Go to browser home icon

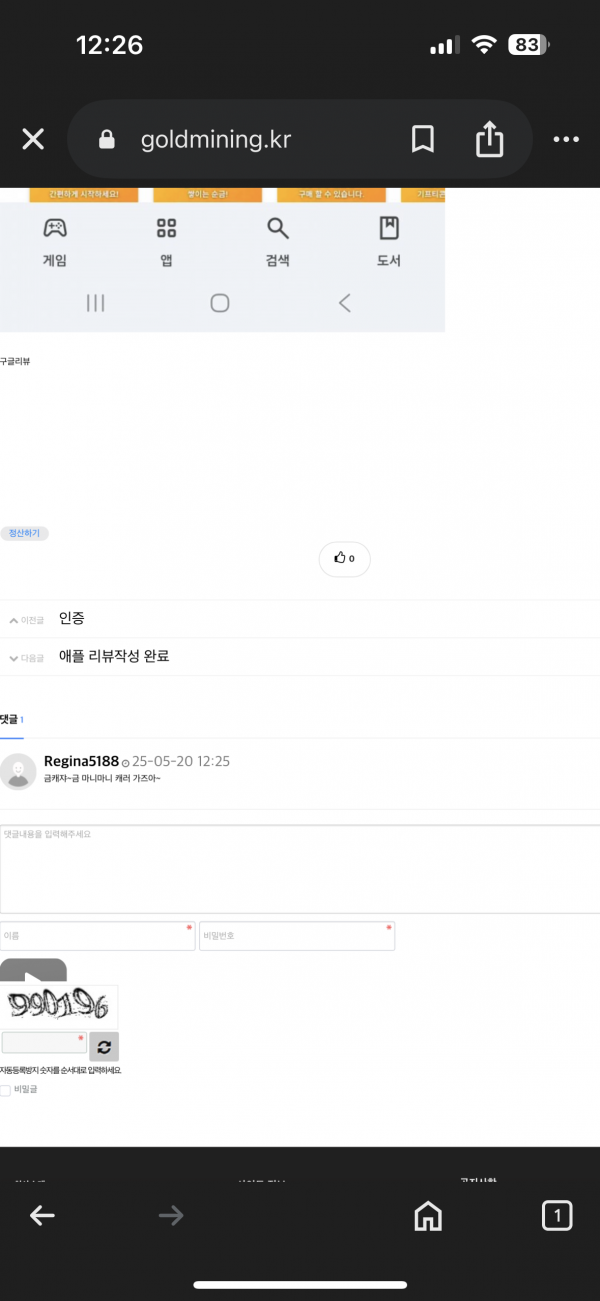pyautogui.click(x=428, y=1215)
